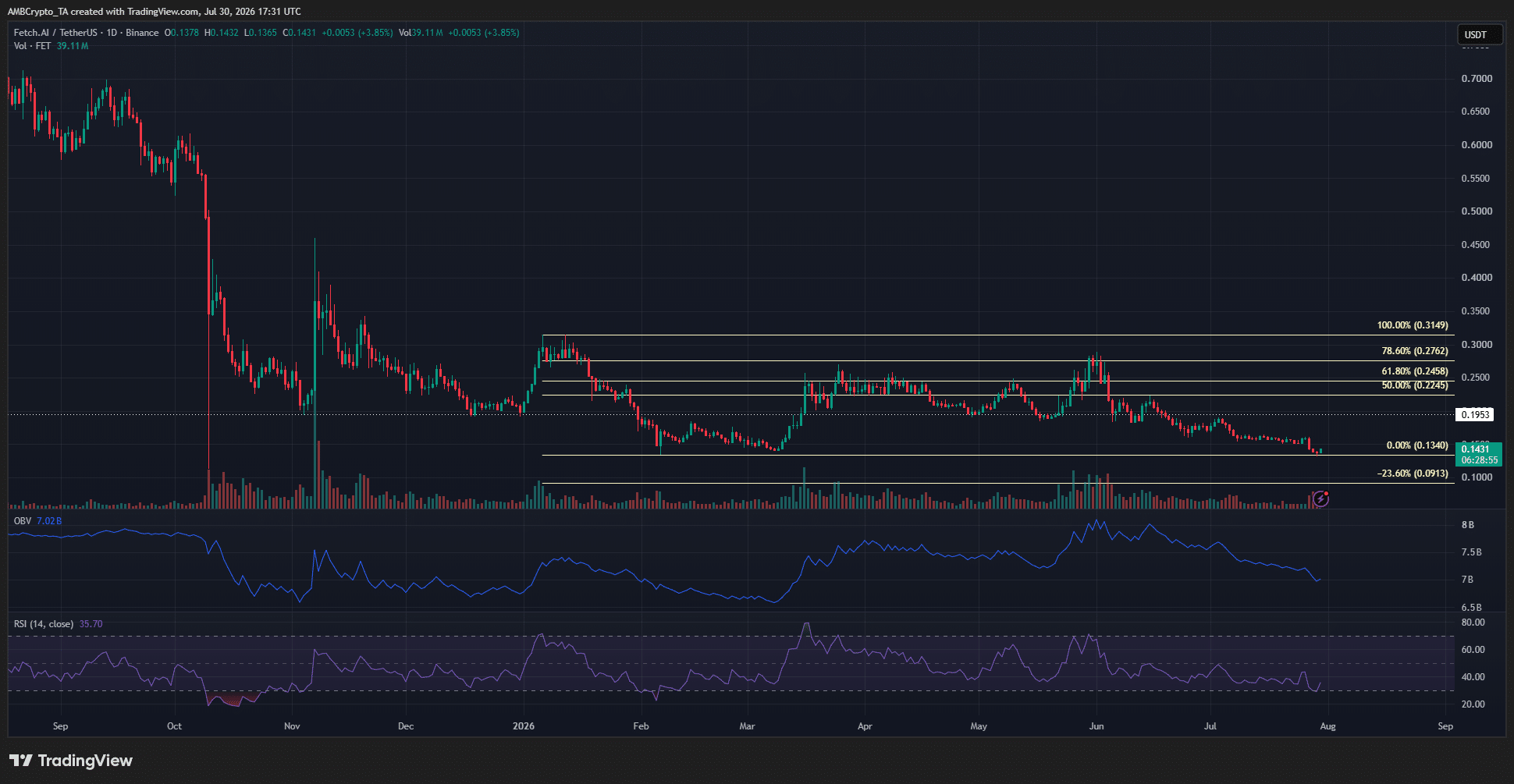The image size is (1514, 784).
Task: Click the low value L0.1365
Action: pyautogui.click(x=261, y=33)
